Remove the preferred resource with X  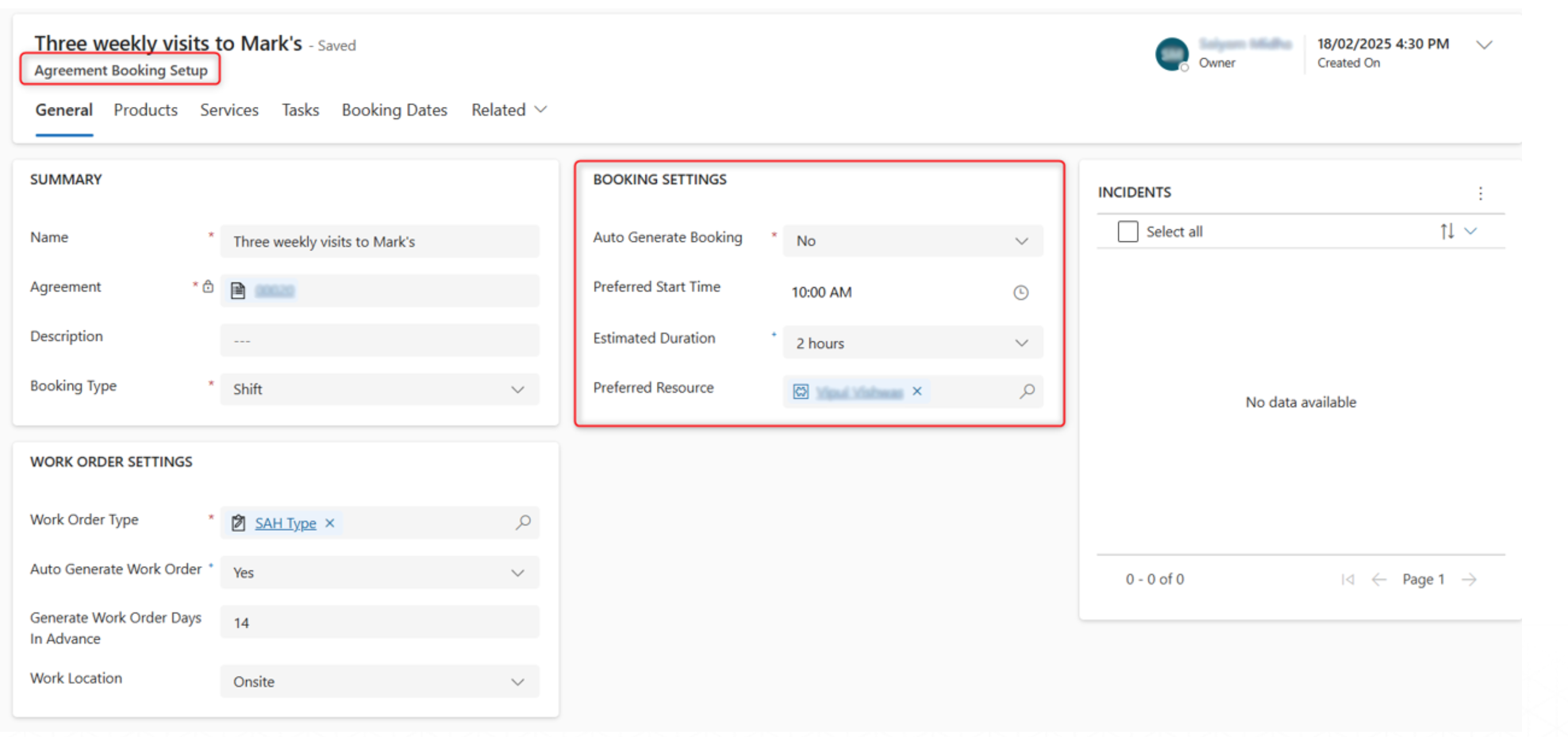(x=917, y=391)
